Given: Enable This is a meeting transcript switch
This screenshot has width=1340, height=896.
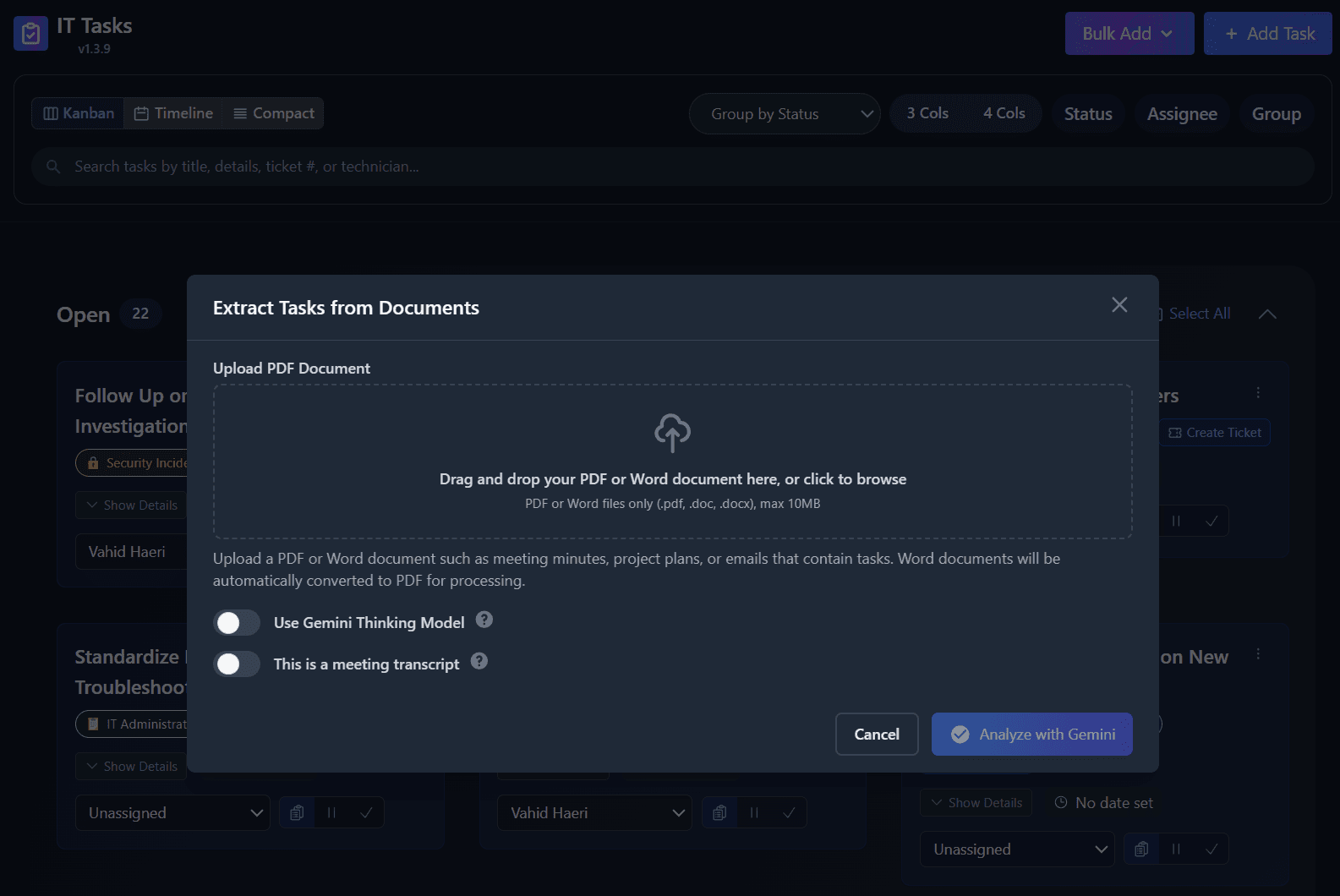Looking at the screenshot, I should pos(237,664).
